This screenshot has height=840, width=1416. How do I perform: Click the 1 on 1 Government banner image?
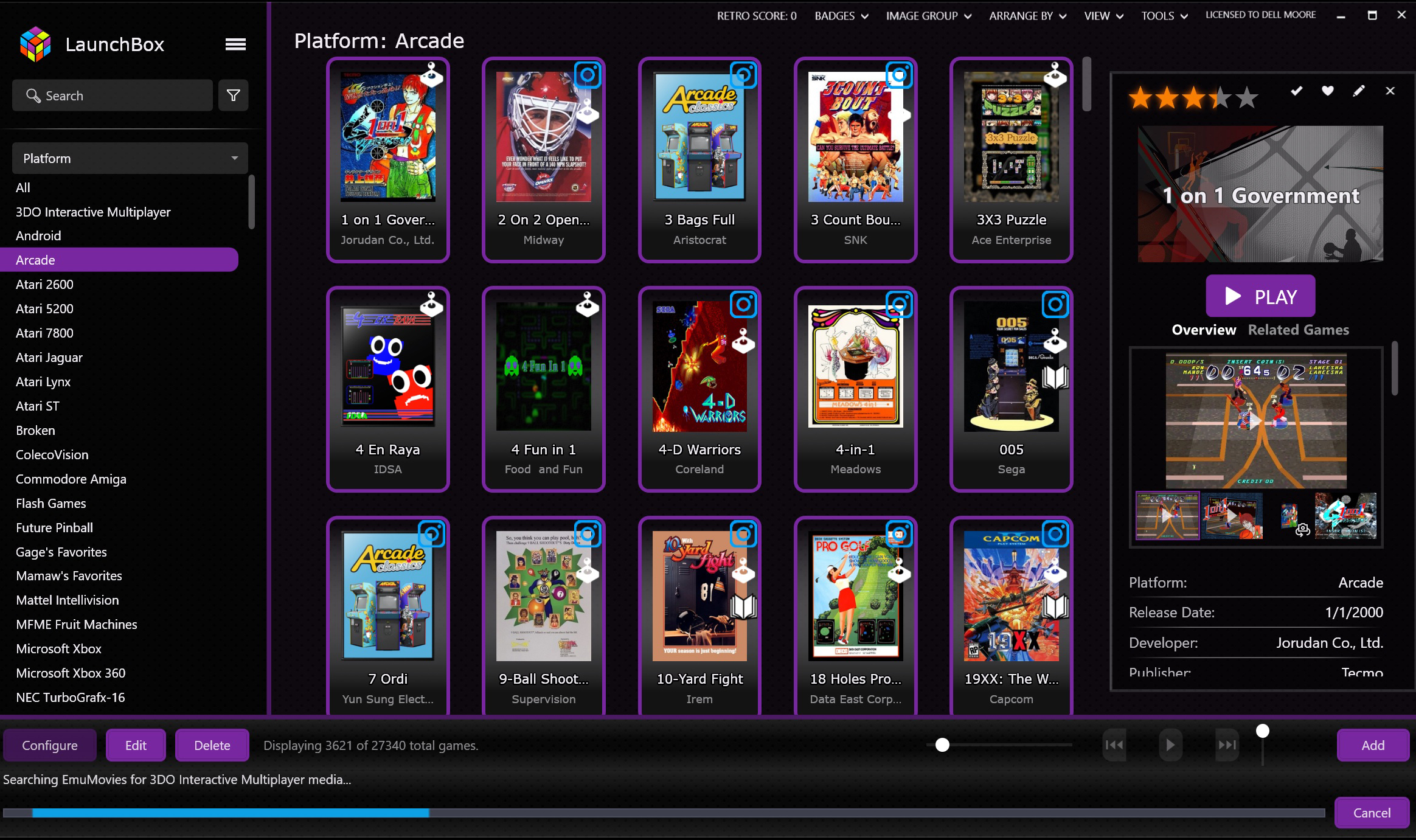tap(1260, 194)
